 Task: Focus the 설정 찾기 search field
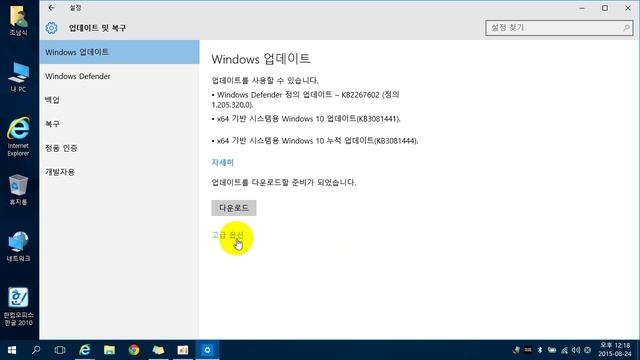pyautogui.click(x=559, y=28)
